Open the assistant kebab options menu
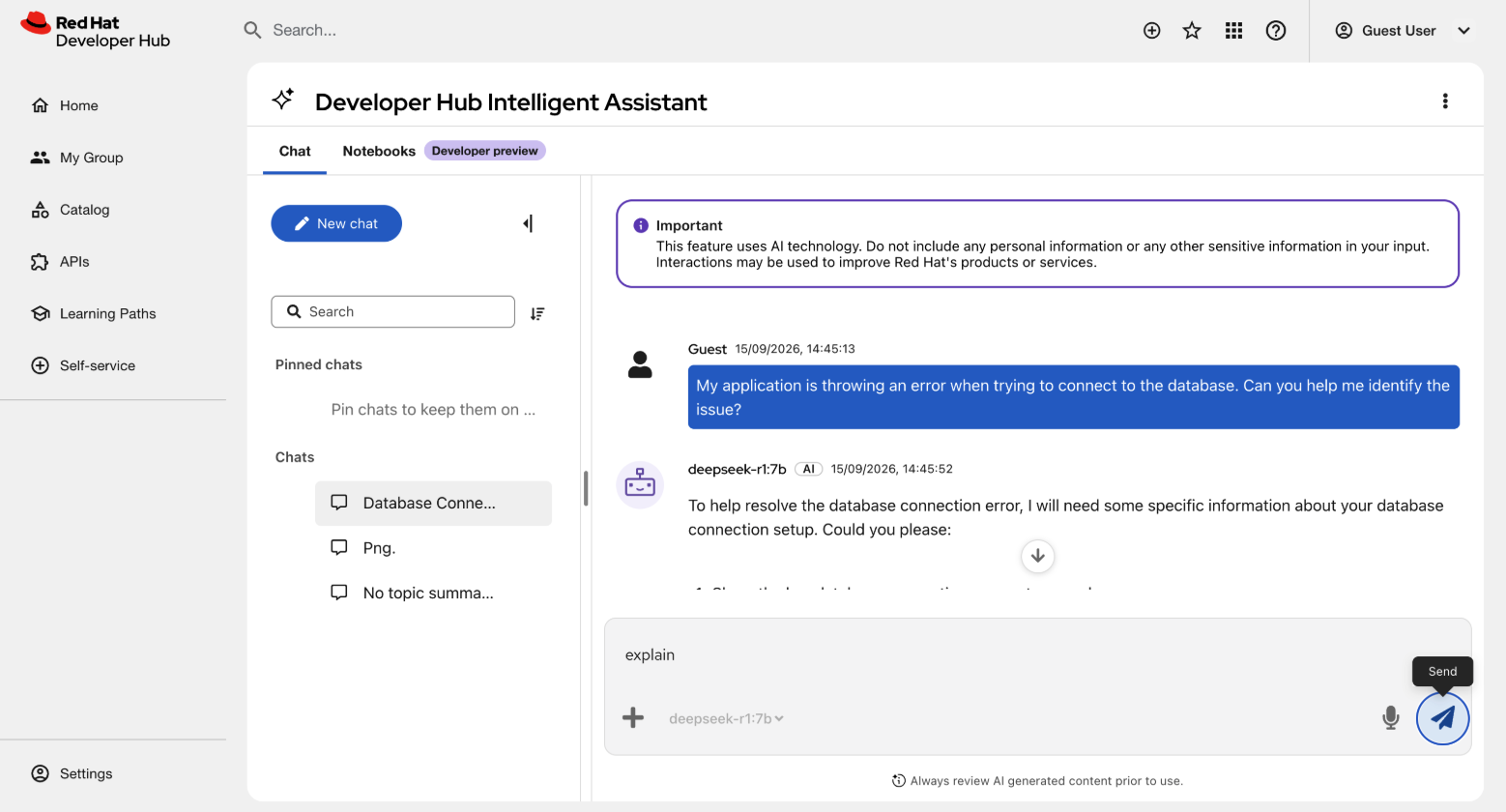Viewport: 1506px width, 812px height. 1445,101
